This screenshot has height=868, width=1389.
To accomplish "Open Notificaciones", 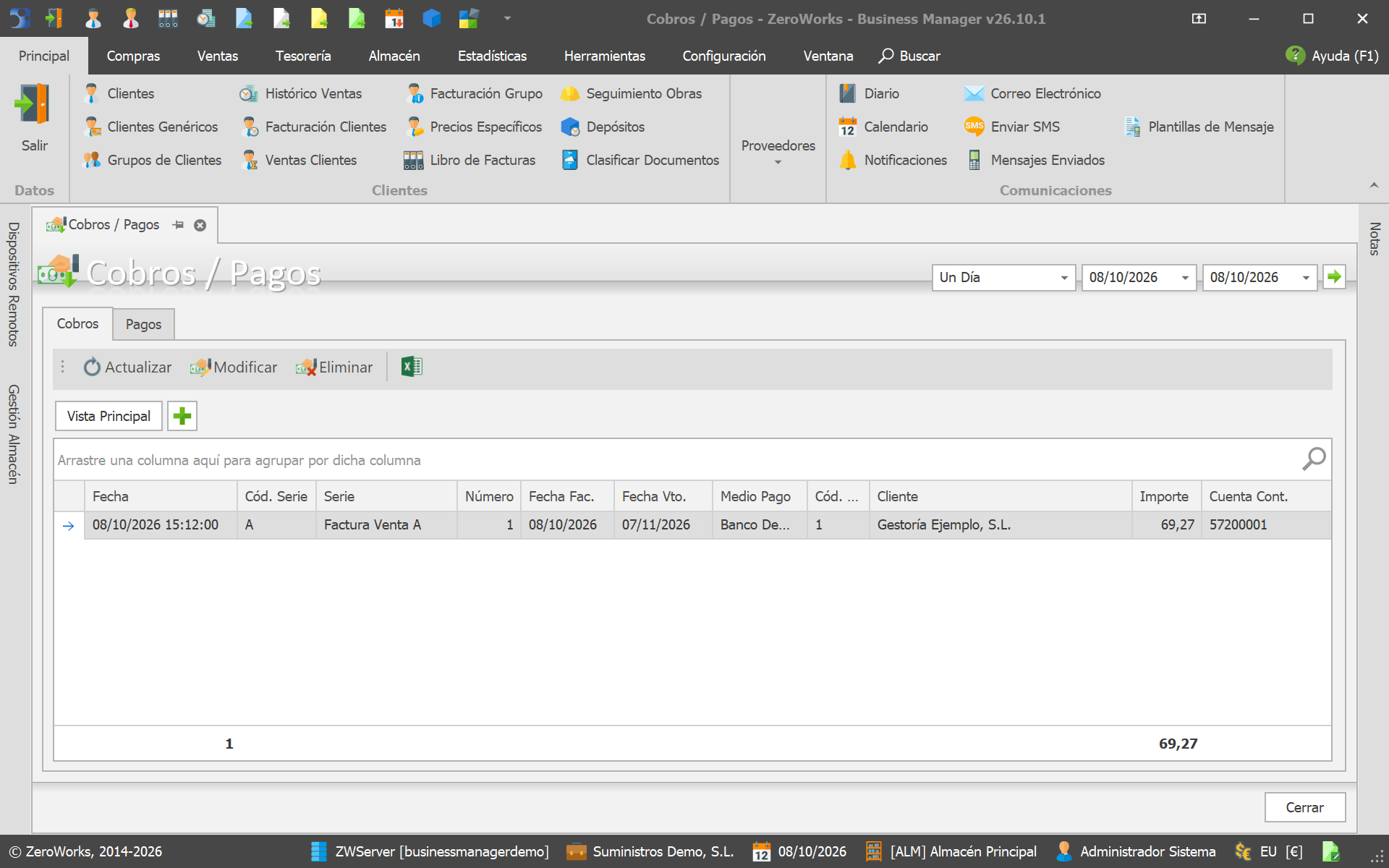I will coord(893,160).
